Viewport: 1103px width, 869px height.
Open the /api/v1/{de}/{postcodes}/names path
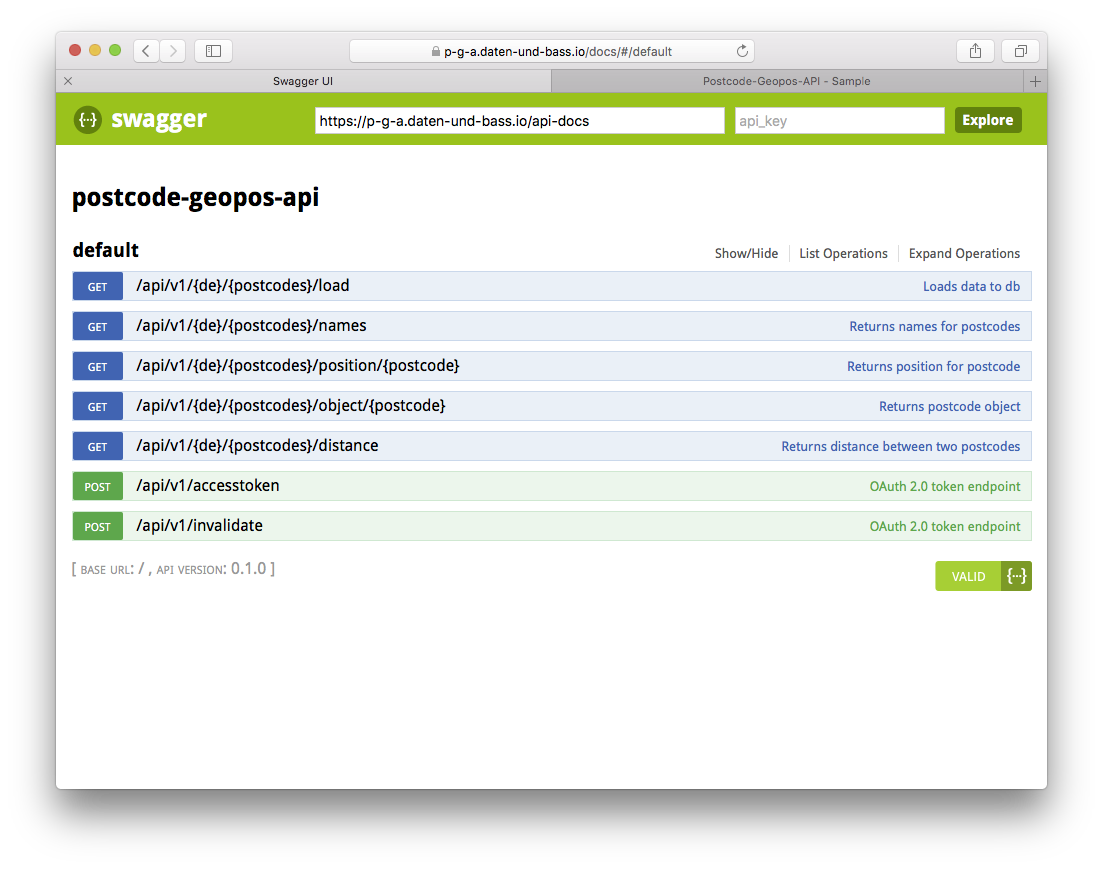(x=251, y=326)
